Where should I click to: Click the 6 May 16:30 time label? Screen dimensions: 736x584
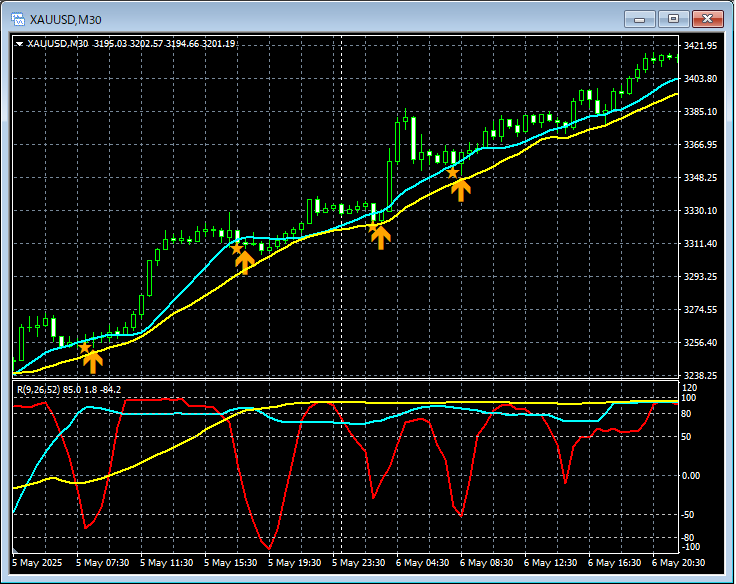coord(614,562)
